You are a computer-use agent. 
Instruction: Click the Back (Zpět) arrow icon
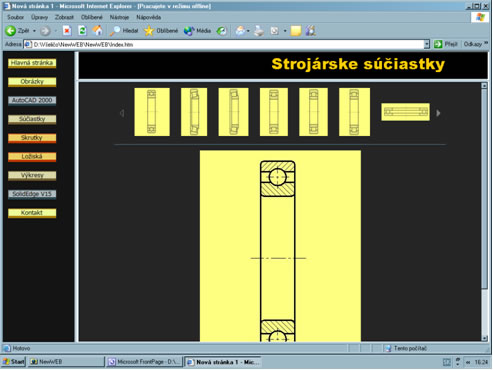pos(10,31)
